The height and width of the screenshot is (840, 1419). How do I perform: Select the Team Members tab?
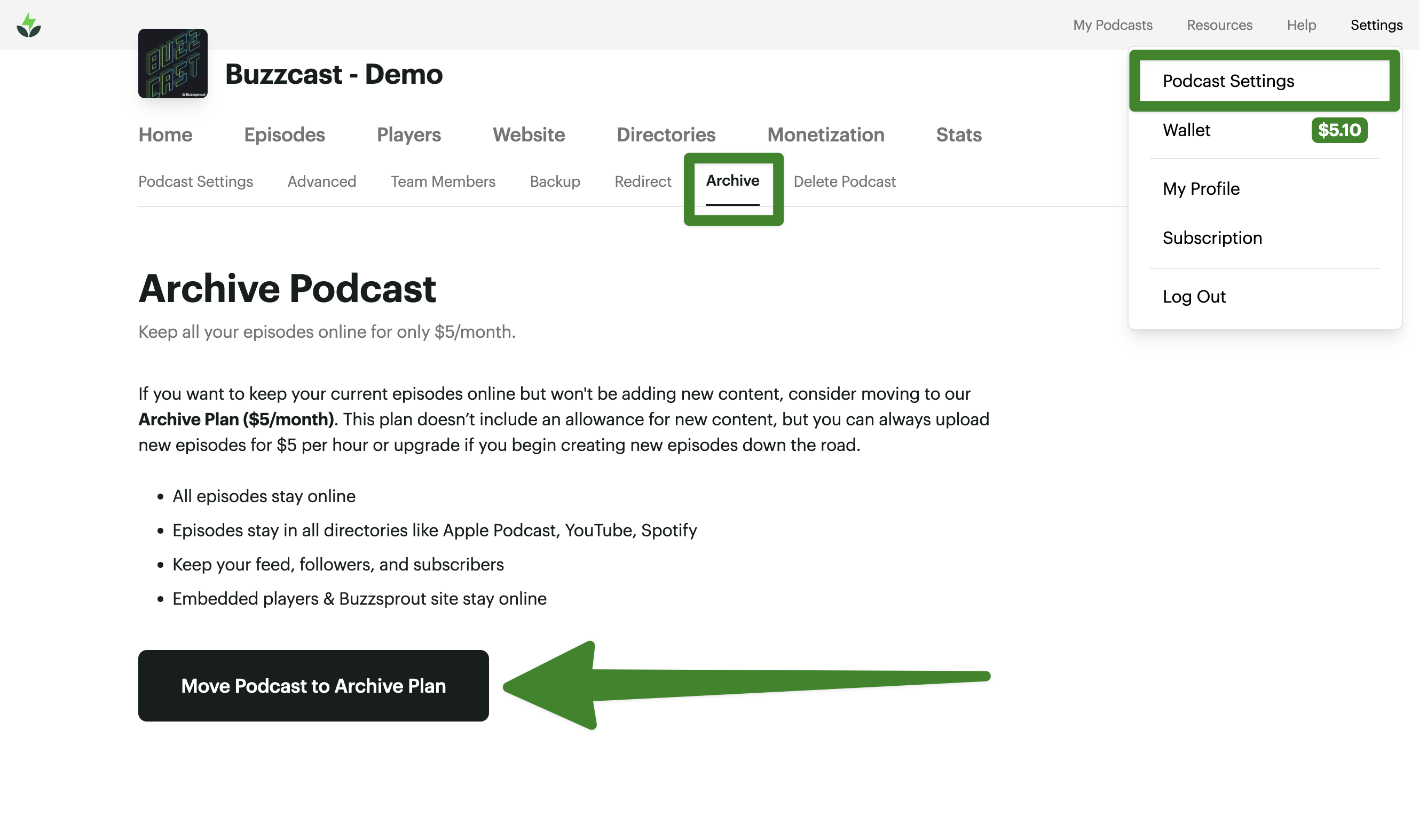point(443,181)
